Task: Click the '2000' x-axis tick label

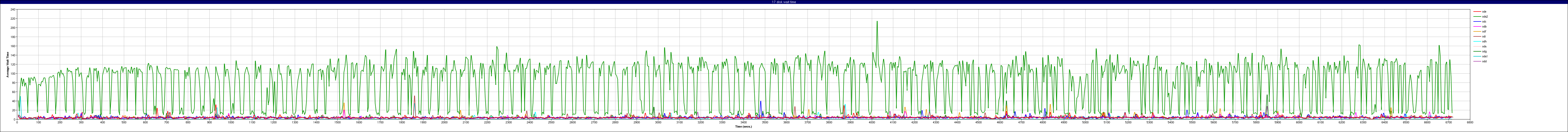Action: click(444, 122)
